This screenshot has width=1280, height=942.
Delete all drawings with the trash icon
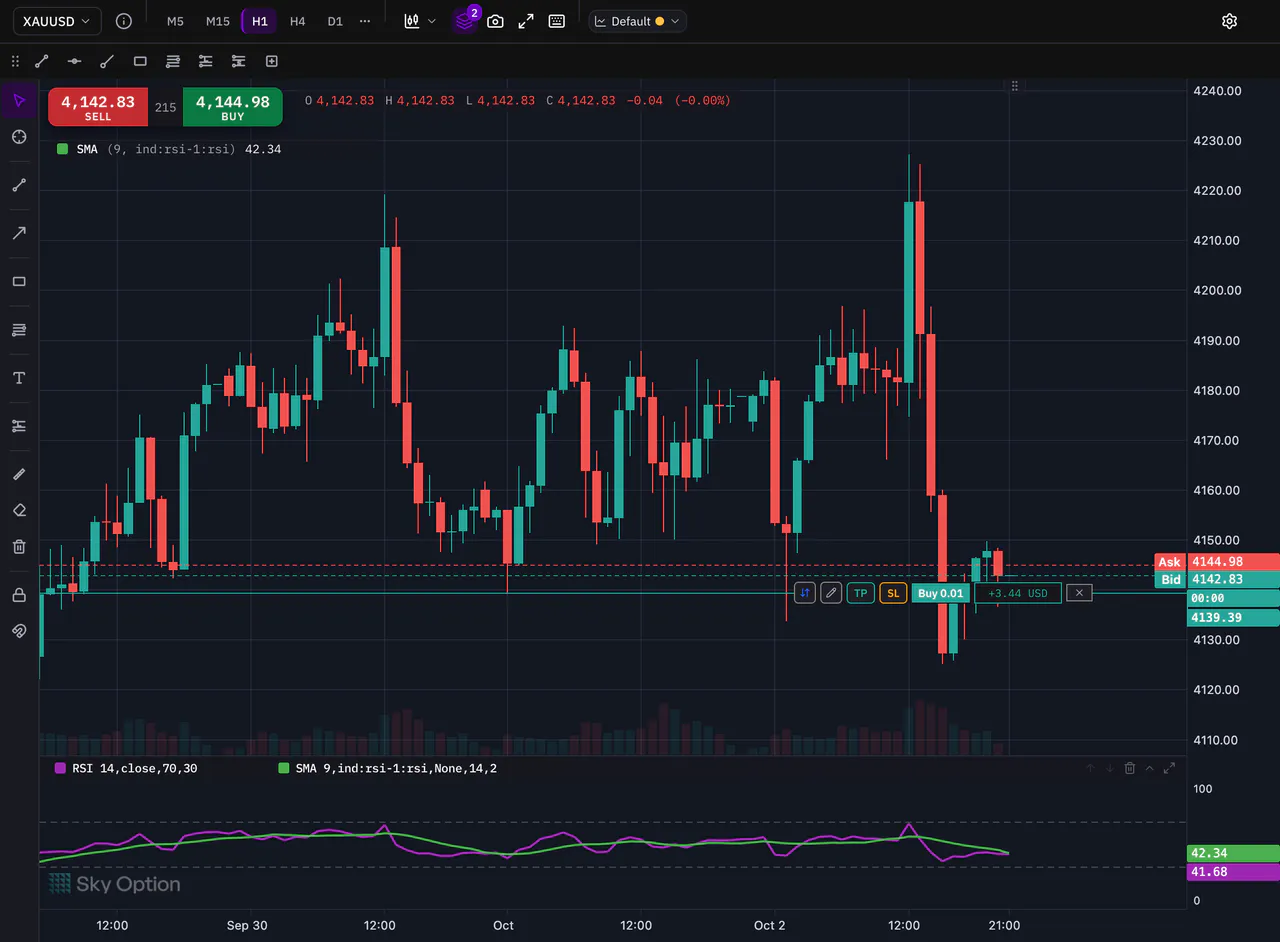pos(19,546)
